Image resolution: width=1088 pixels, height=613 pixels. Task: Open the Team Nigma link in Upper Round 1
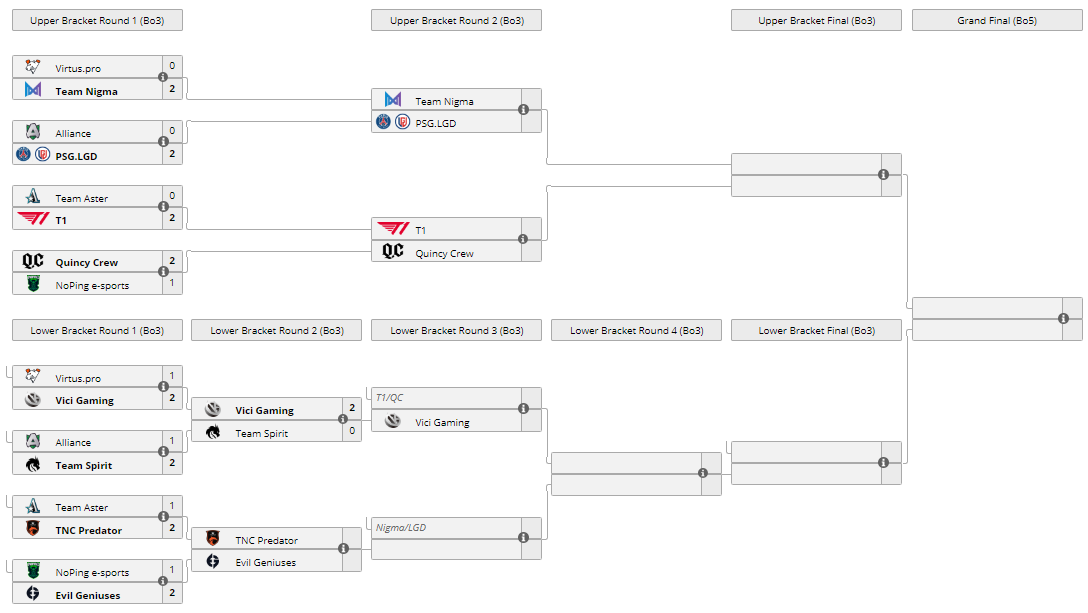86,91
